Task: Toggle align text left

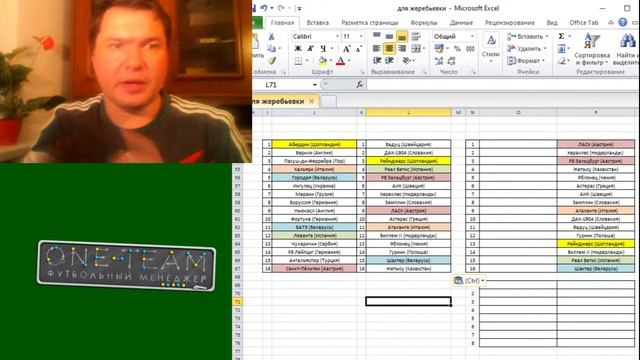Action: [377, 49]
